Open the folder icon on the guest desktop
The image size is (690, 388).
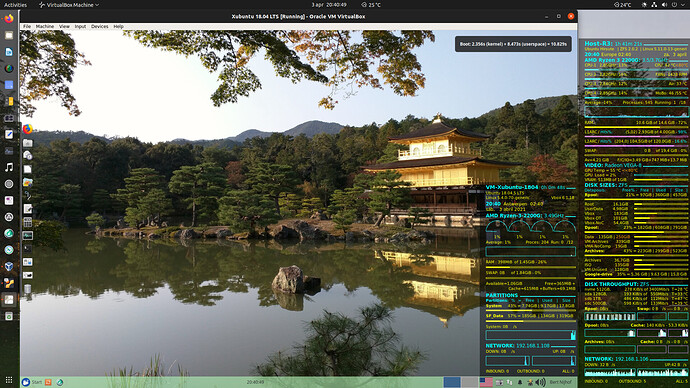[27, 143]
